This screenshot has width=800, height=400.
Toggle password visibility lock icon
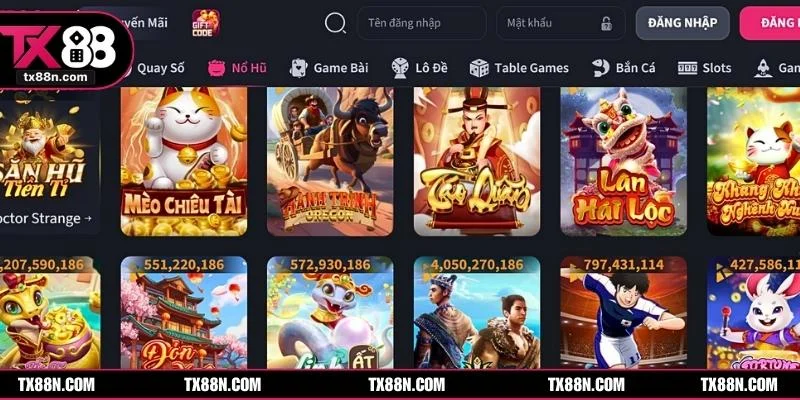(606, 23)
